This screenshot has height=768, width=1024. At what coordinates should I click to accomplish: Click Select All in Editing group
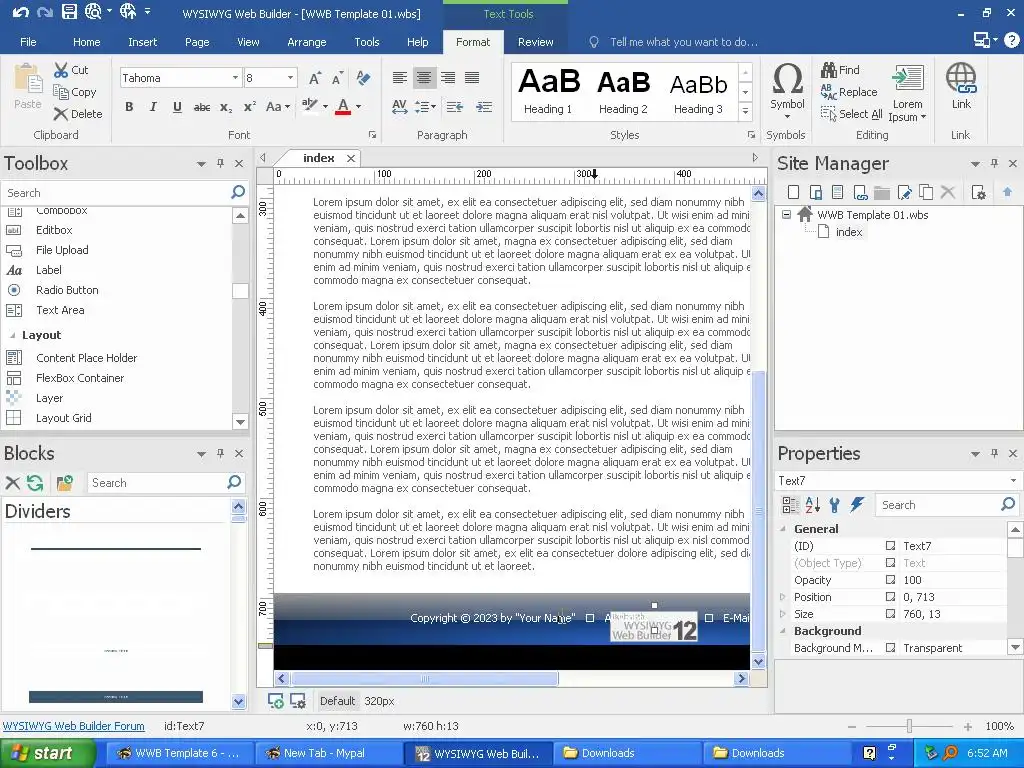(x=852, y=114)
